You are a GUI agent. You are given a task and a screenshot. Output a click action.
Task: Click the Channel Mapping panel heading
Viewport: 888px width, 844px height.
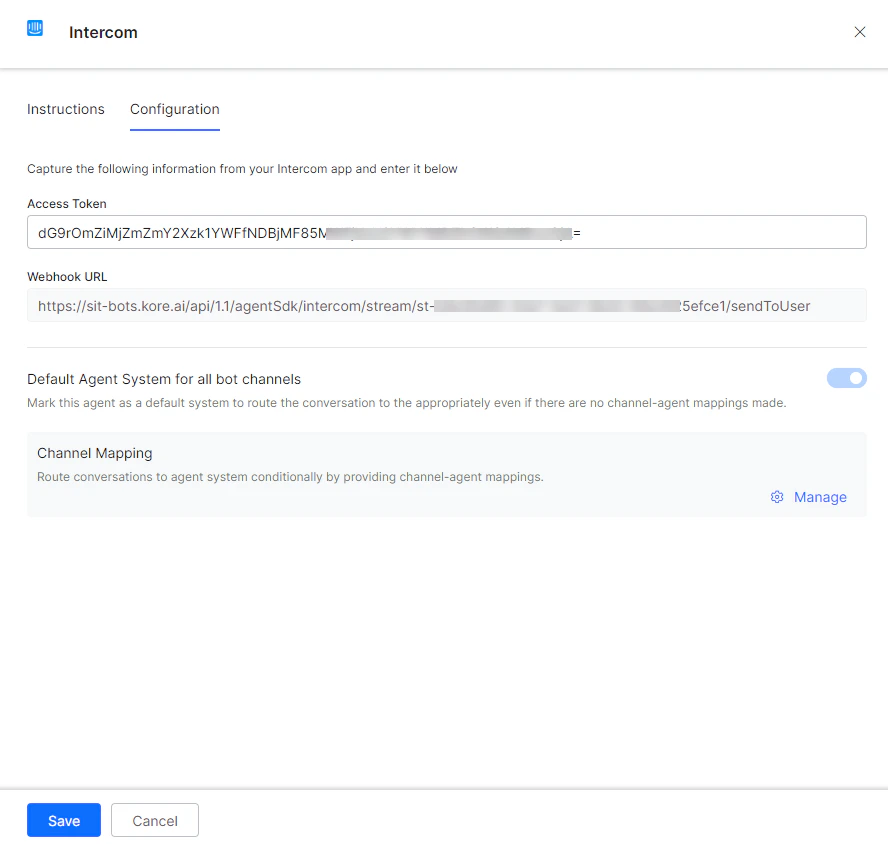pyautogui.click(x=94, y=453)
